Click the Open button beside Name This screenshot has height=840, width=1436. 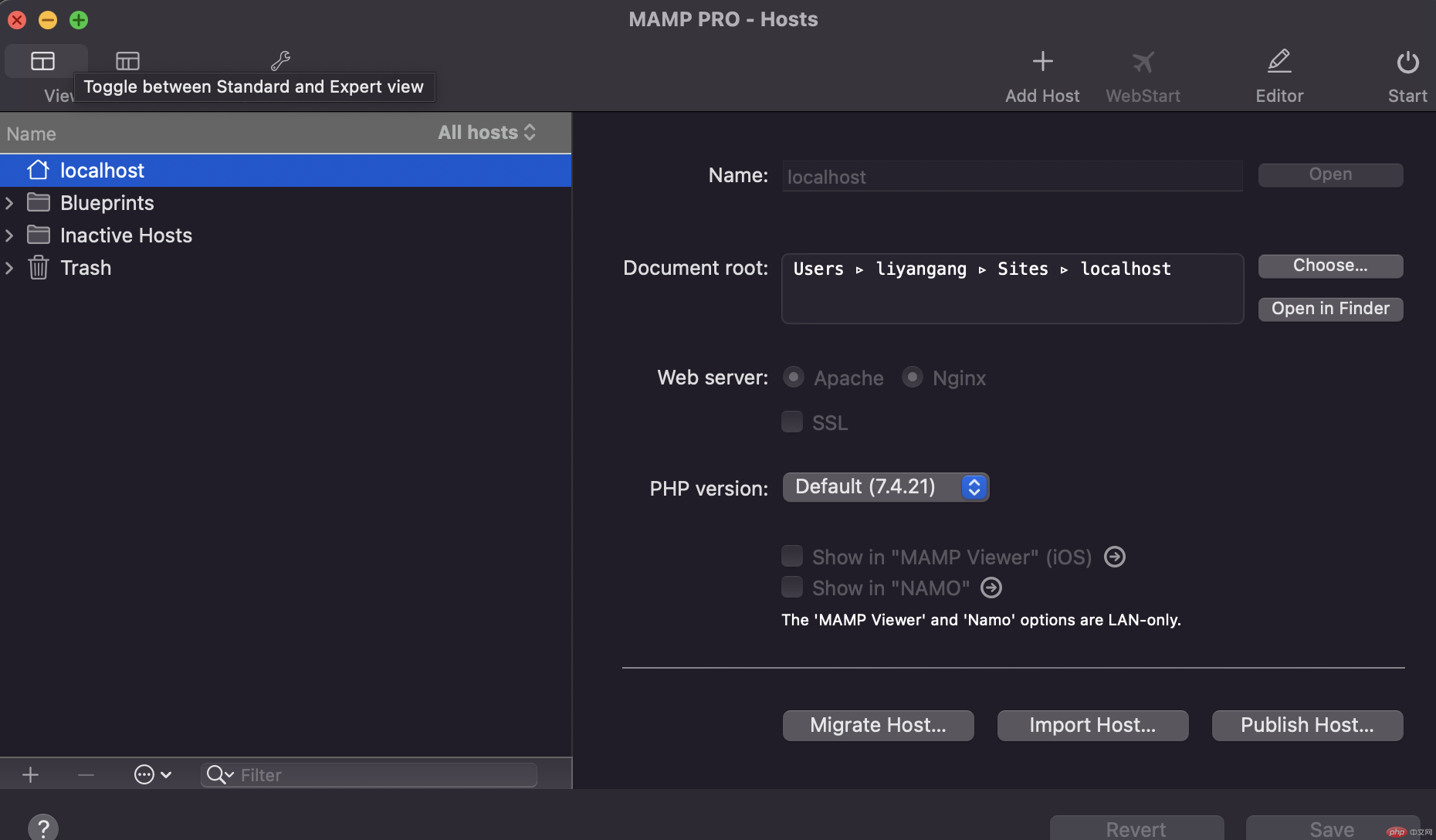tap(1330, 174)
